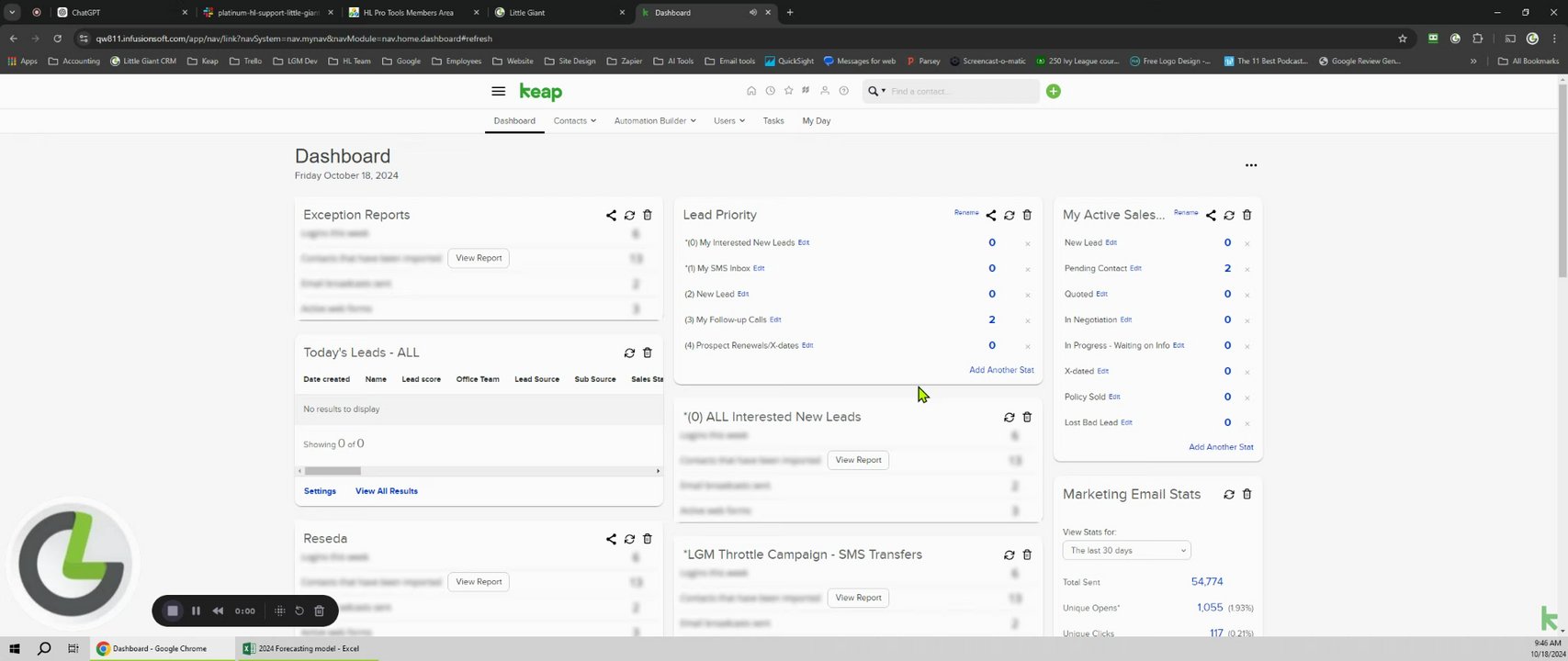Open the recent items clock icon
The image size is (1568, 661).
point(770,91)
